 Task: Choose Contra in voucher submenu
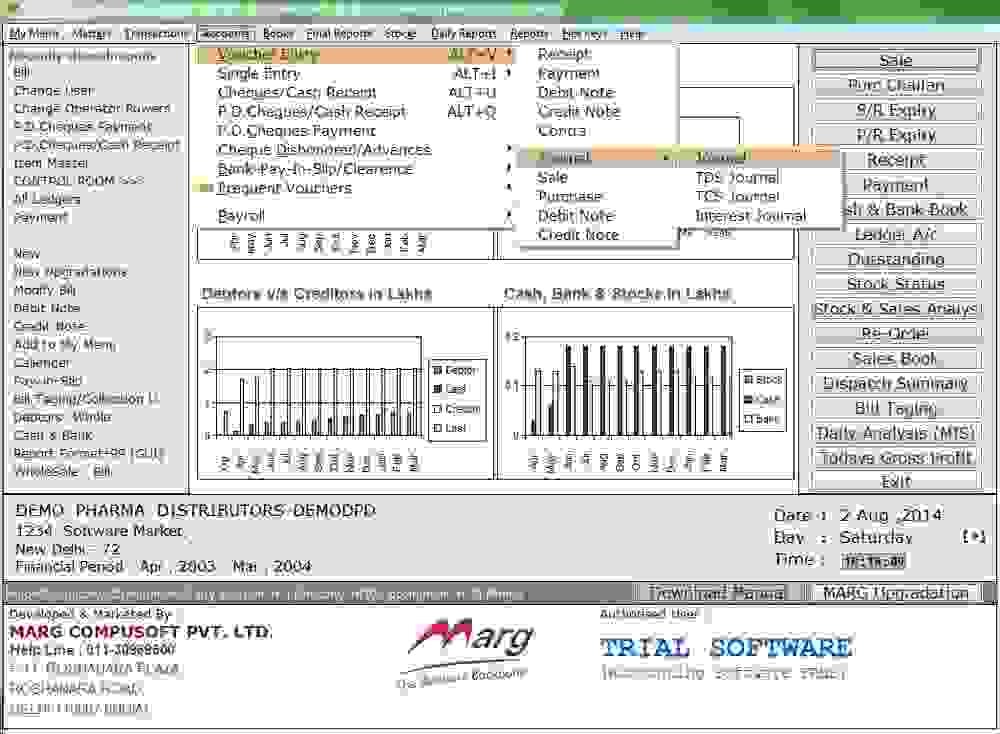click(561, 131)
